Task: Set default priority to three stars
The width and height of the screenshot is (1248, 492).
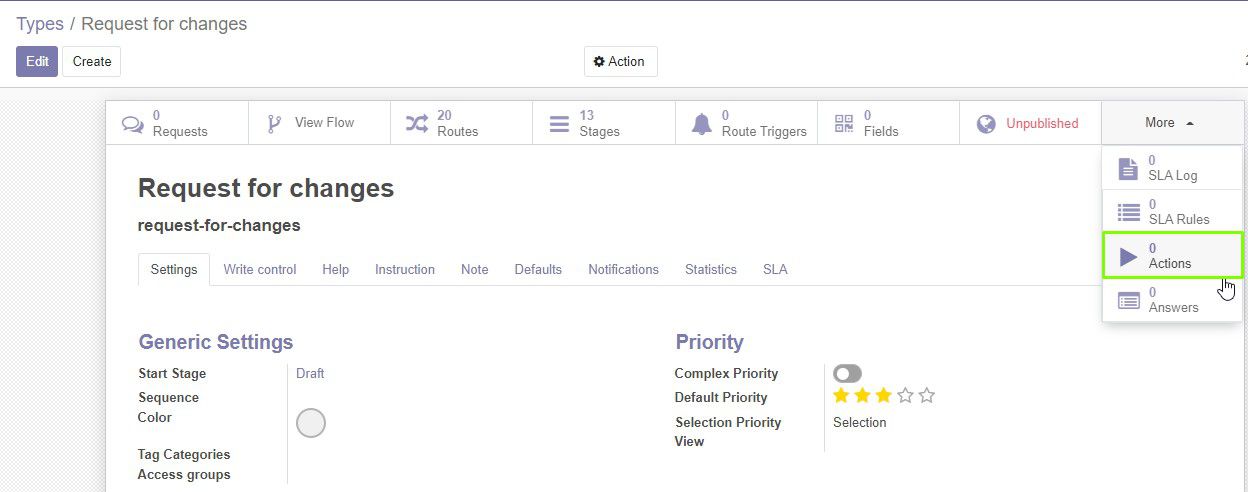Action: click(x=884, y=396)
